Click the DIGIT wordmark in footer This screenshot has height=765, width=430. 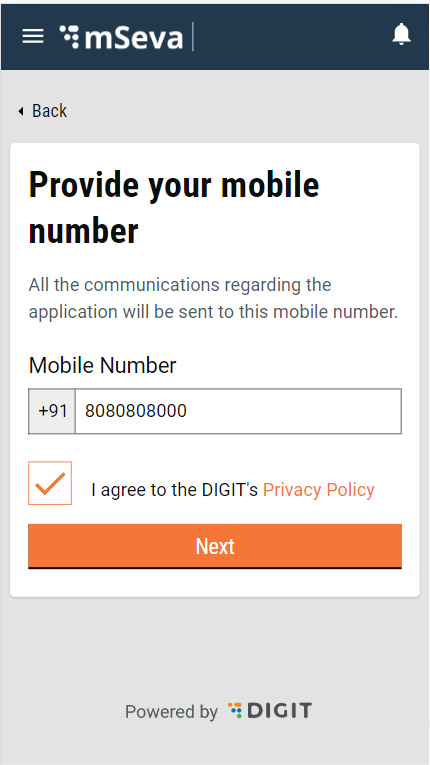(279, 710)
